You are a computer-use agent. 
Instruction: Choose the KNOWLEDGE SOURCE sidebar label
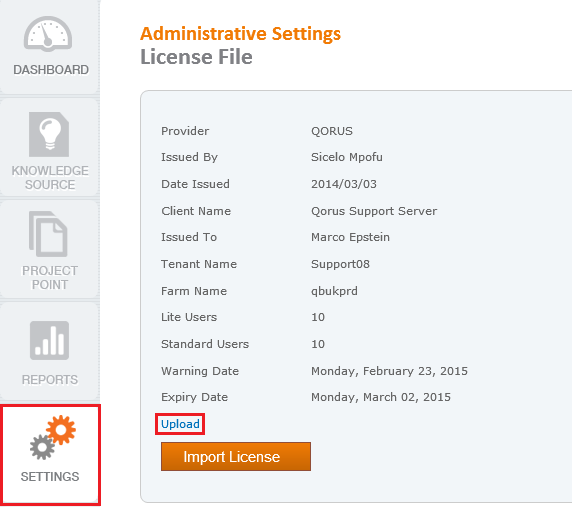50,178
